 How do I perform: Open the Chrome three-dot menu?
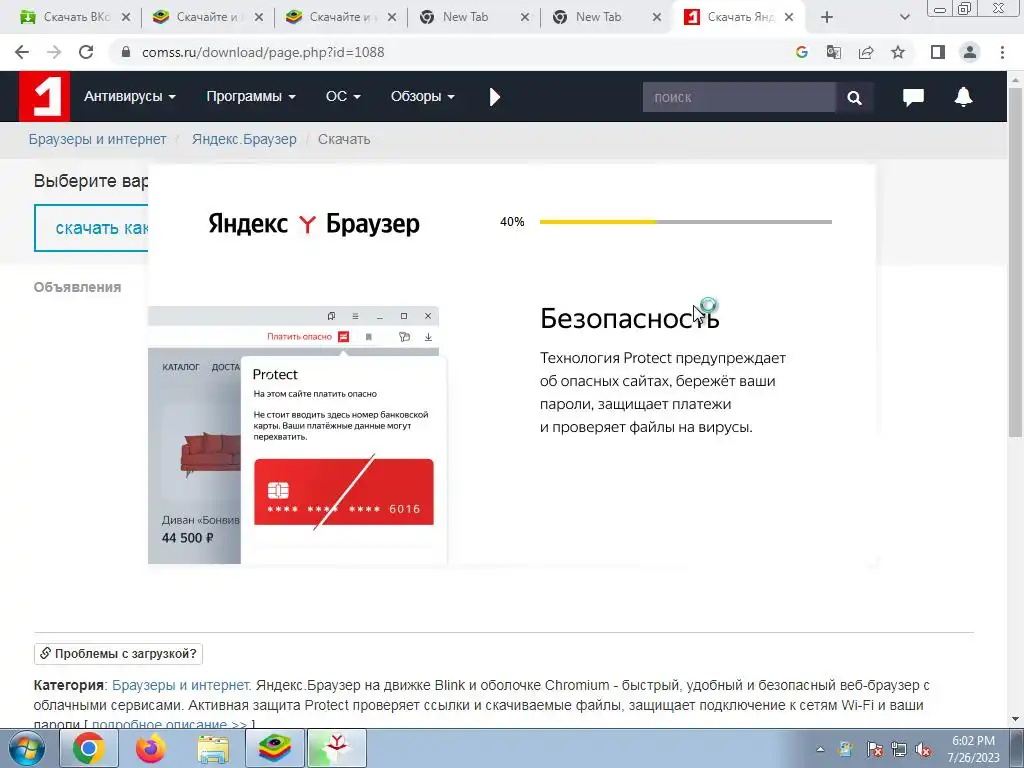click(x=1002, y=52)
